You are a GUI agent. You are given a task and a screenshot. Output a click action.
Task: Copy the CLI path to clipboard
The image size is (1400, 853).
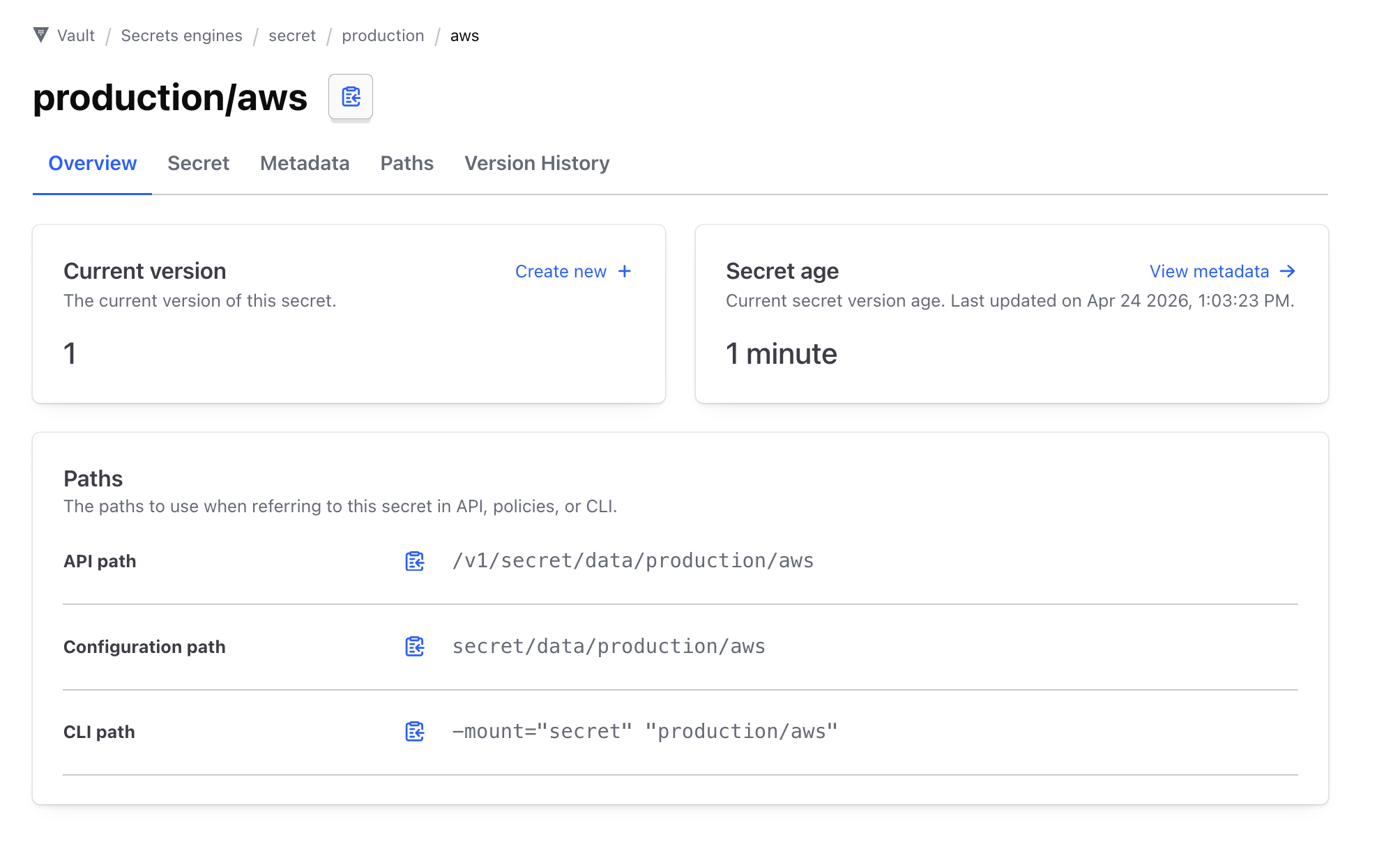click(415, 732)
